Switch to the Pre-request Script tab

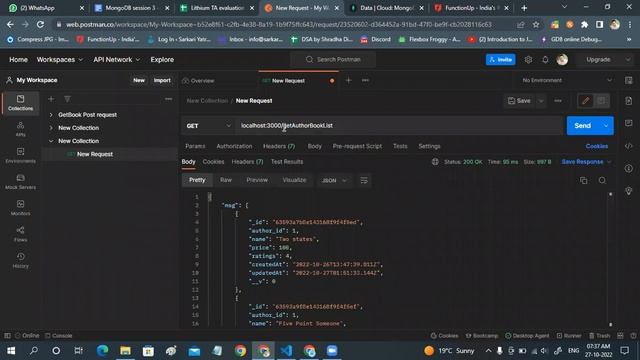tap(357, 146)
